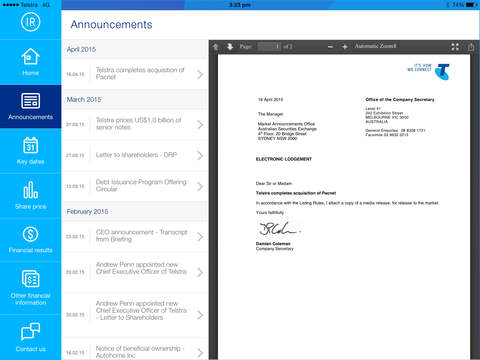This screenshot has width=480, height=360.
Task: Enter fullscreen mode for the PDF
Action: click(455, 47)
